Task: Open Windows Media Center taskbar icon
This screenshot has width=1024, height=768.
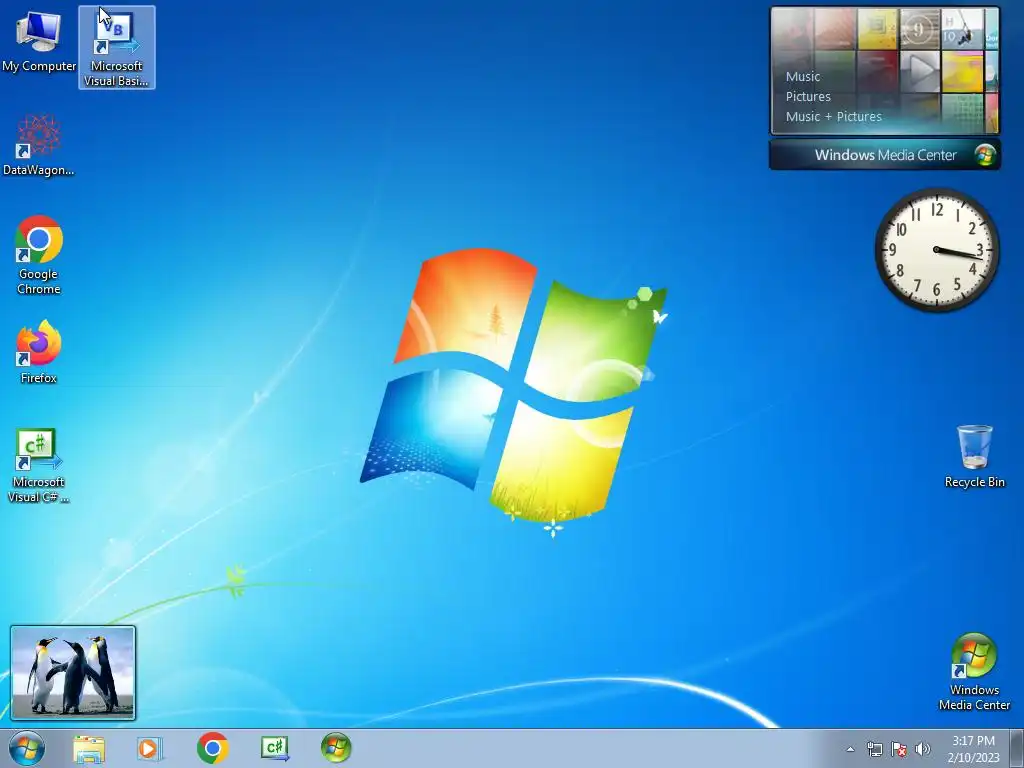Action: (x=336, y=748)
